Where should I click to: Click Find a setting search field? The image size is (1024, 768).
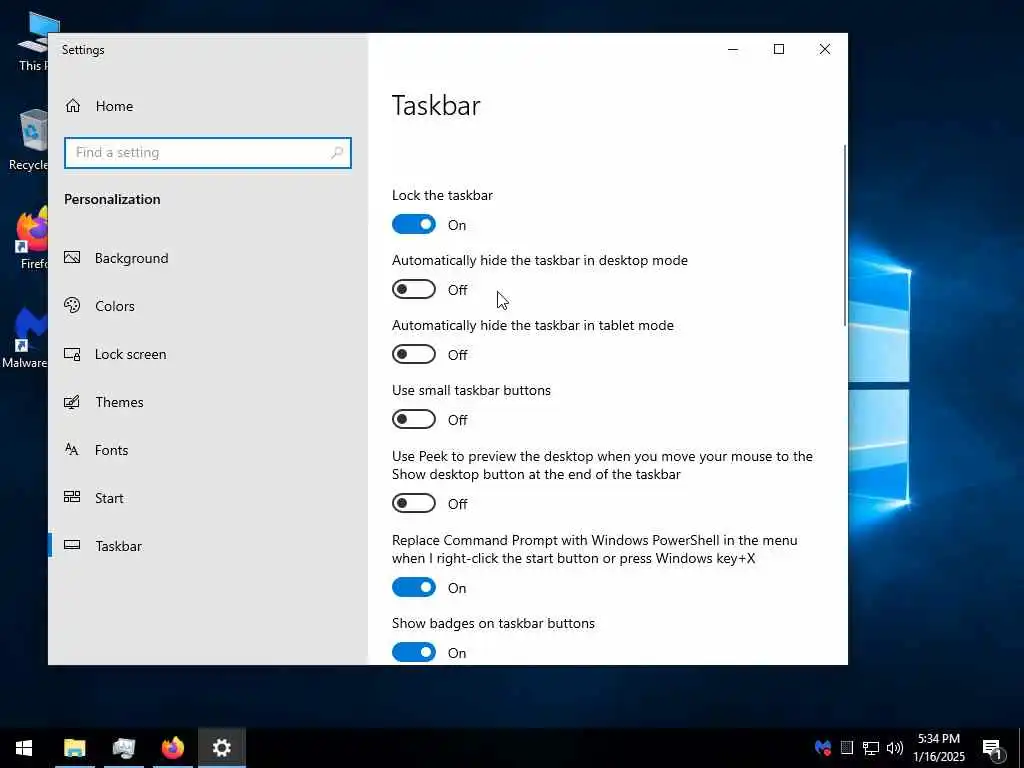208,153
